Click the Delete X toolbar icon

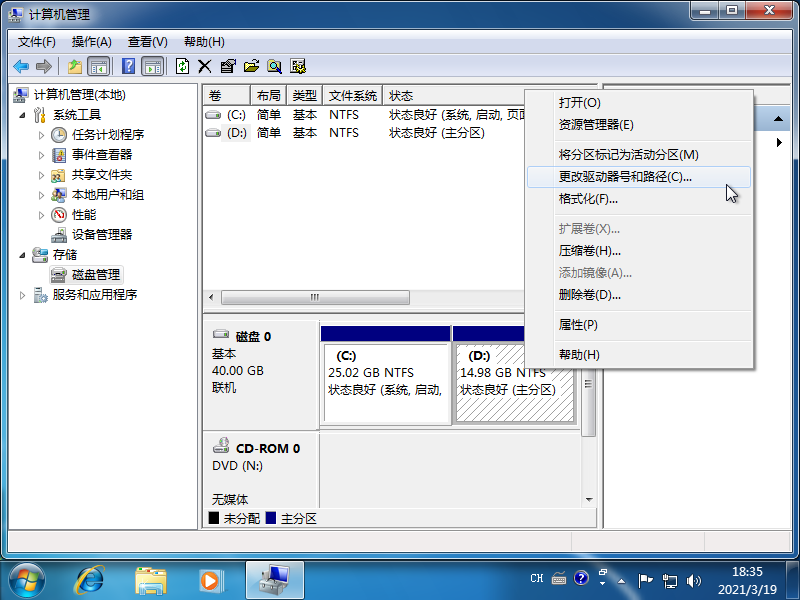[x=205, y=66]
